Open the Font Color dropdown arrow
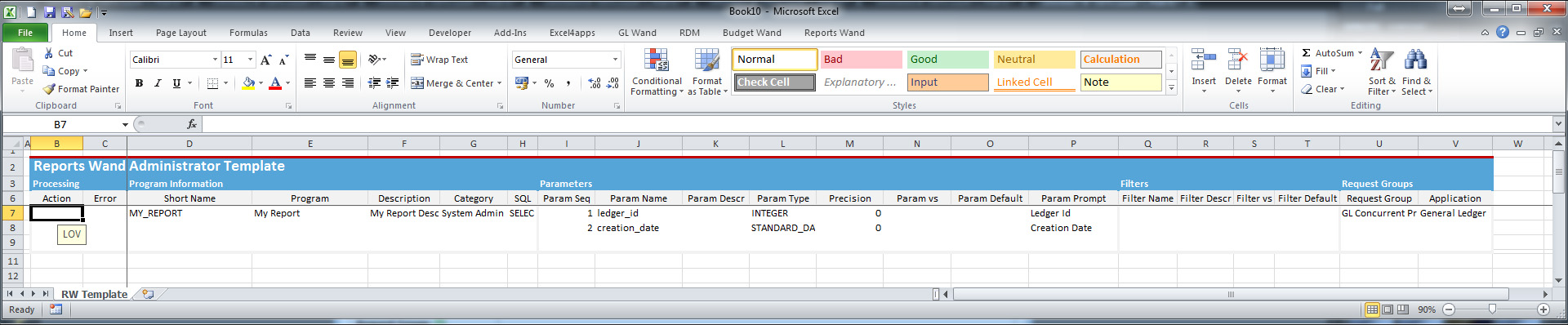This screenshot has width=1568, height=325. coord(287,83)
